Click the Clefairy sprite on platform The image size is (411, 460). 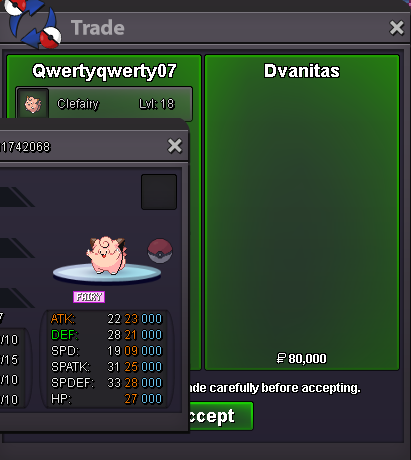click(x=106, y=255)
